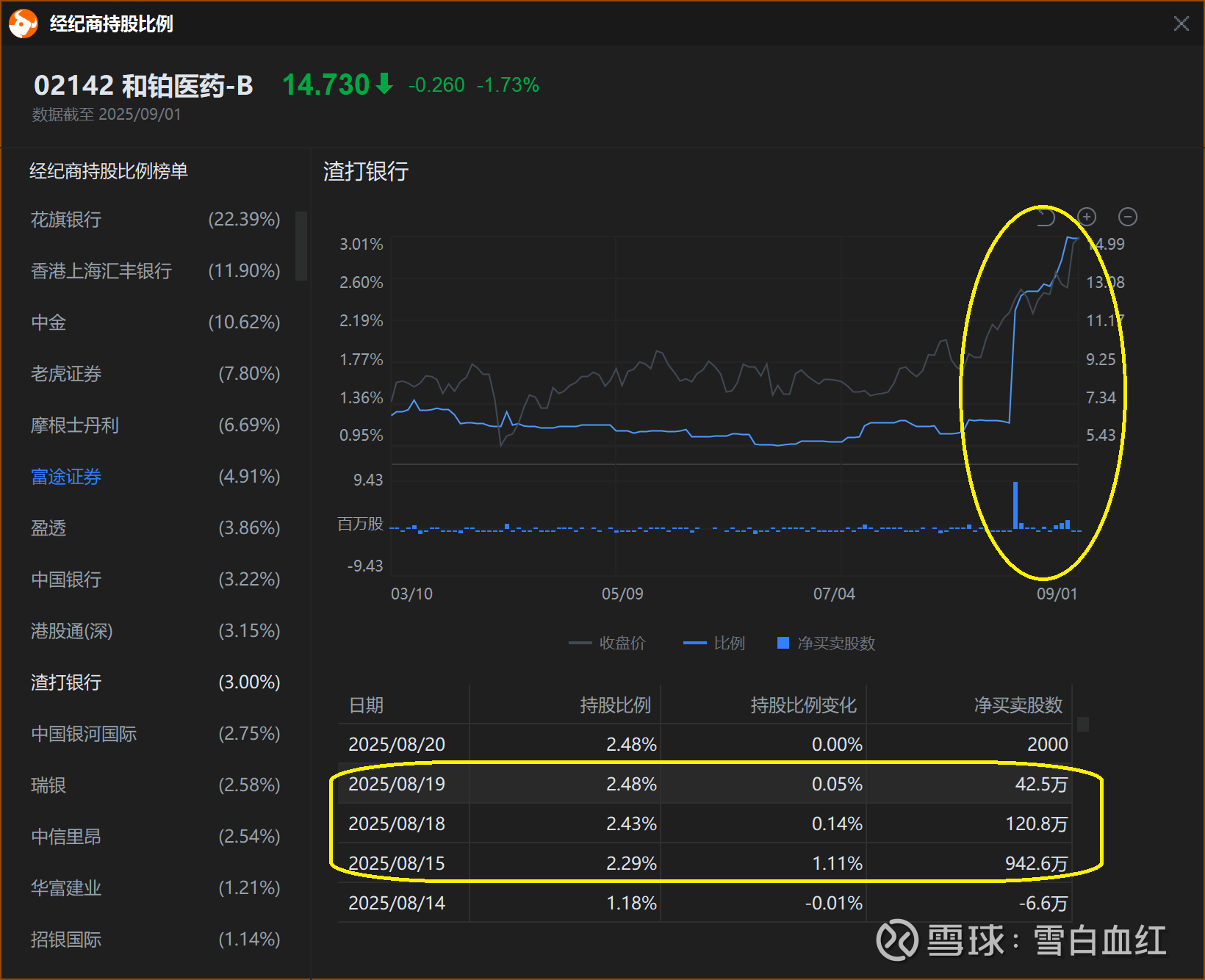Image resolution: width=1205 pixels, height=980 pixels.
Task: Click the broker list scrollbar thumb
Action: click(301, 246)
